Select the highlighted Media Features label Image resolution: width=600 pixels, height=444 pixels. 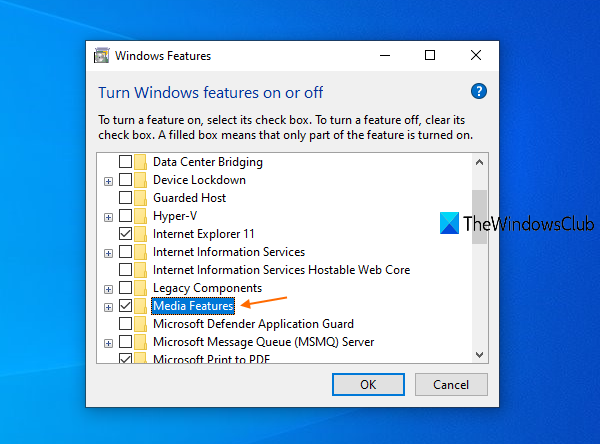click(193, 306)
